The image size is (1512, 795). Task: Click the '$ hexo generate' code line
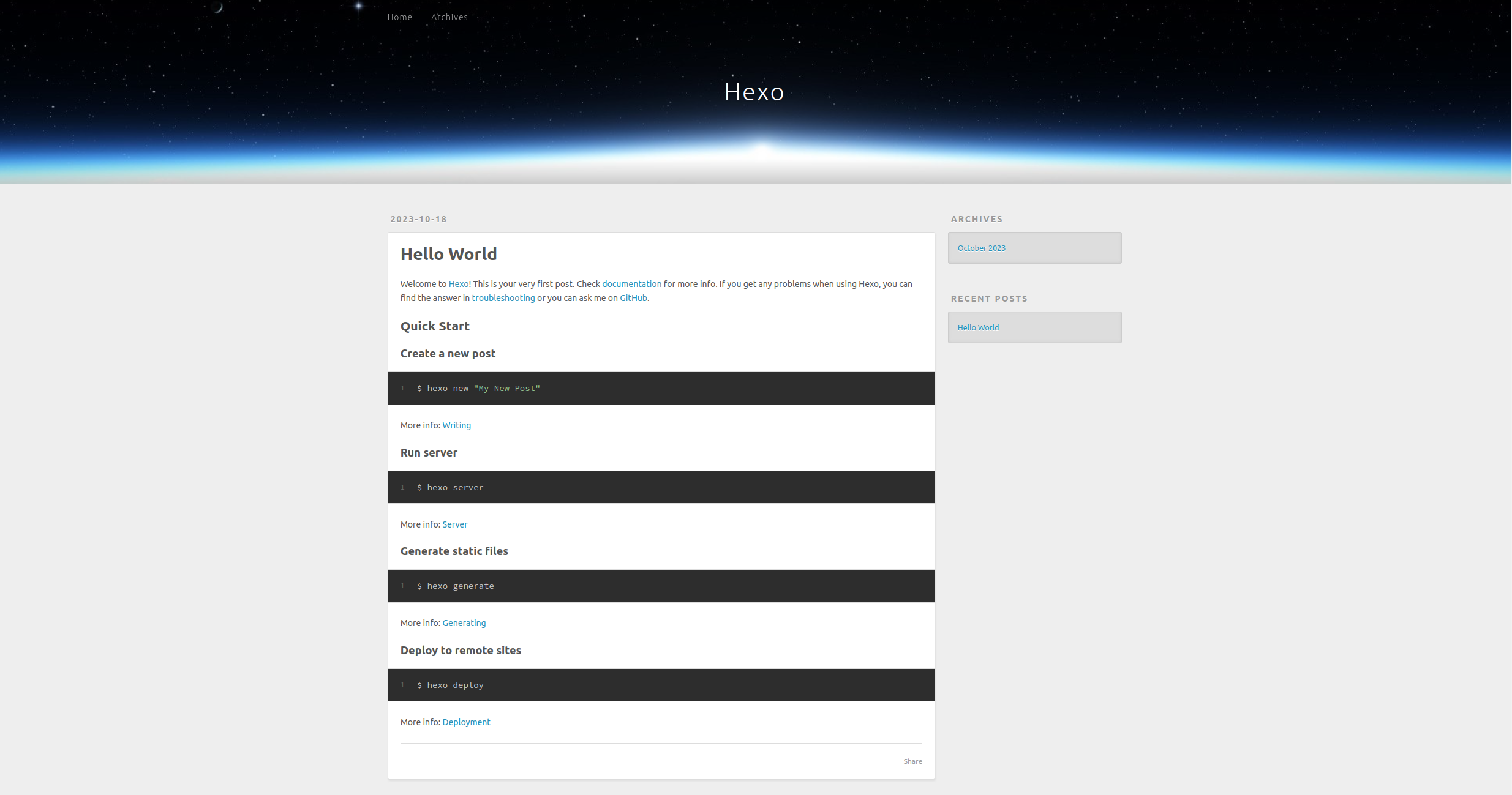pyautogui.click(x=455, y=586)
